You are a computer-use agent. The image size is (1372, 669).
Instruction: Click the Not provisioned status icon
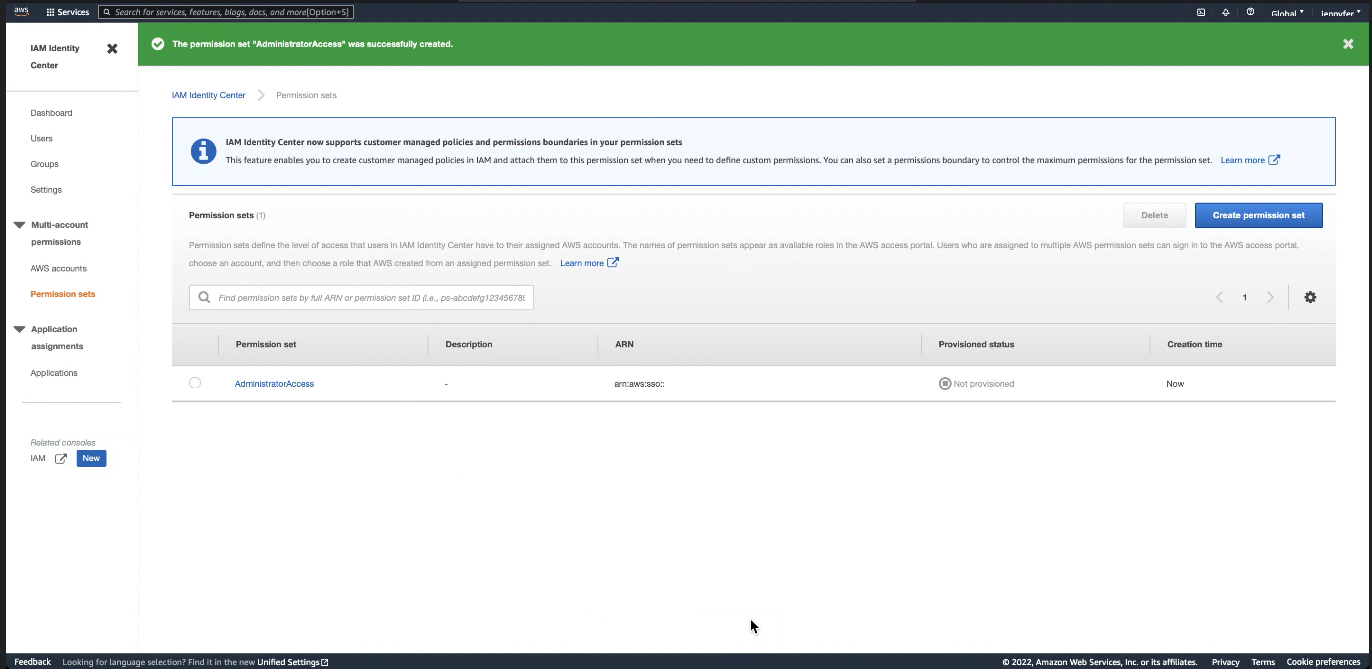[x=945, y=383]
